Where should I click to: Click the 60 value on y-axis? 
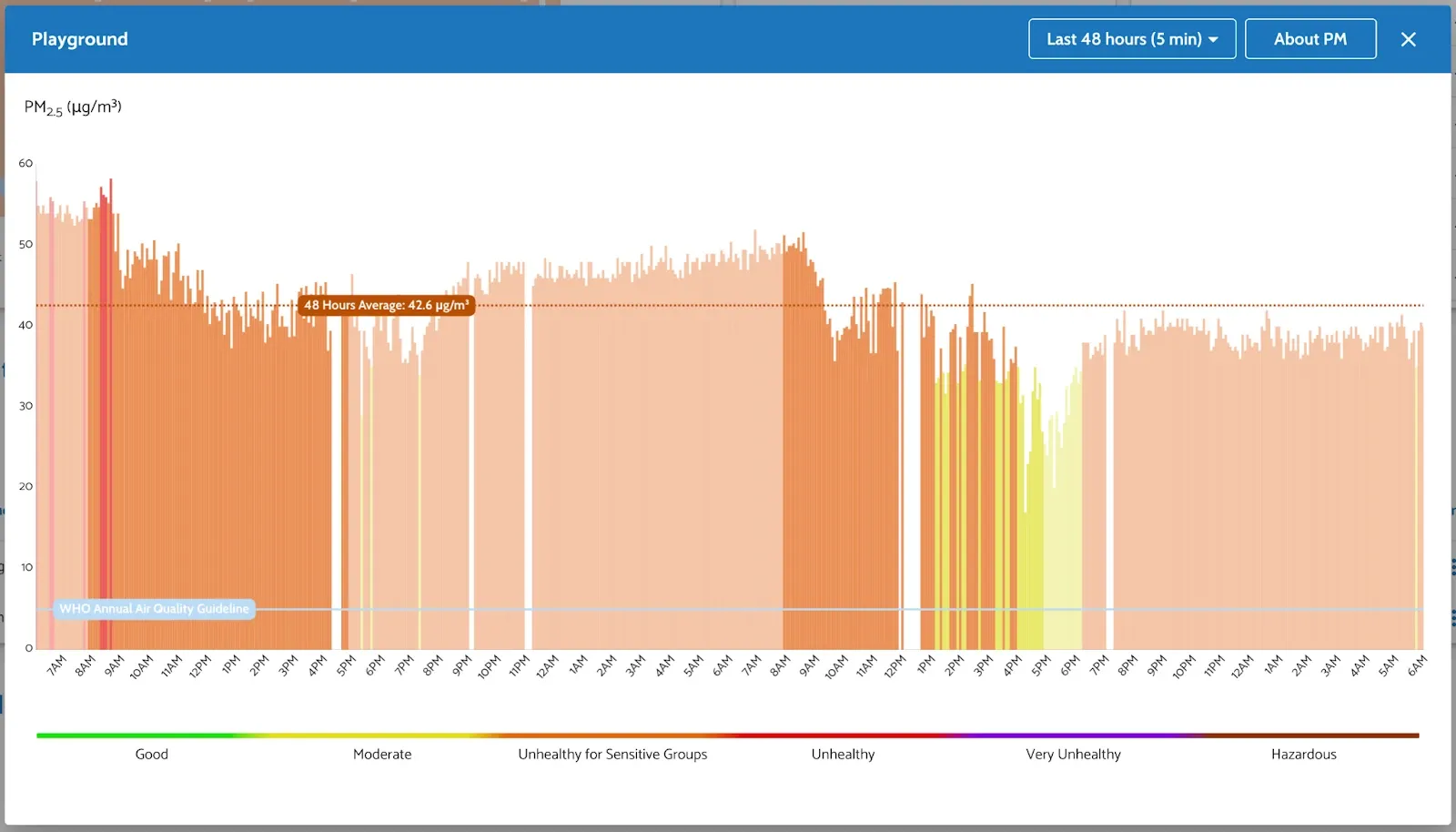25,164
